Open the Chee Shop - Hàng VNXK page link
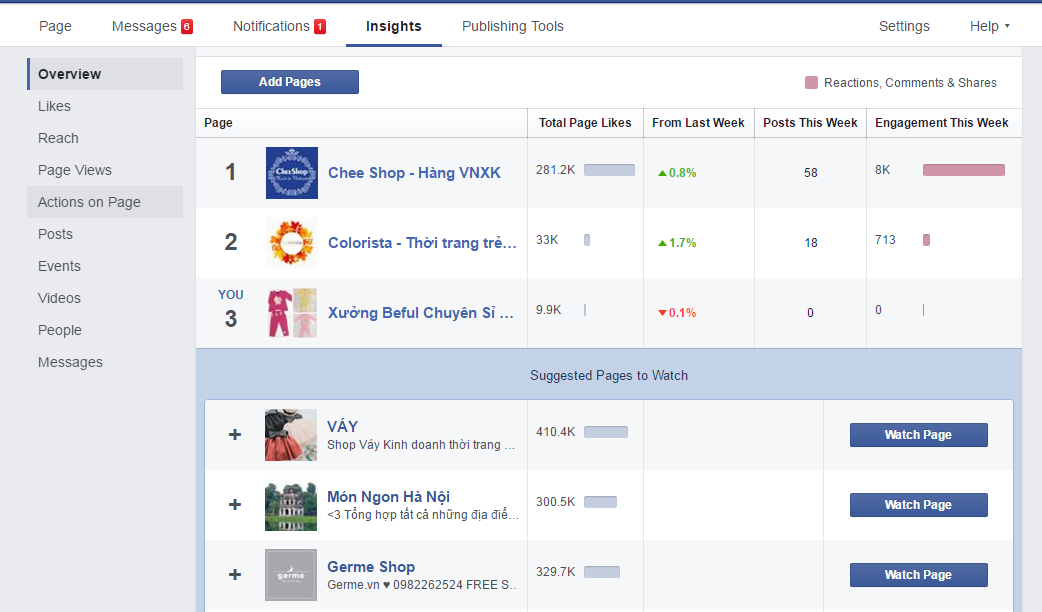 click(x=414, y=172)
